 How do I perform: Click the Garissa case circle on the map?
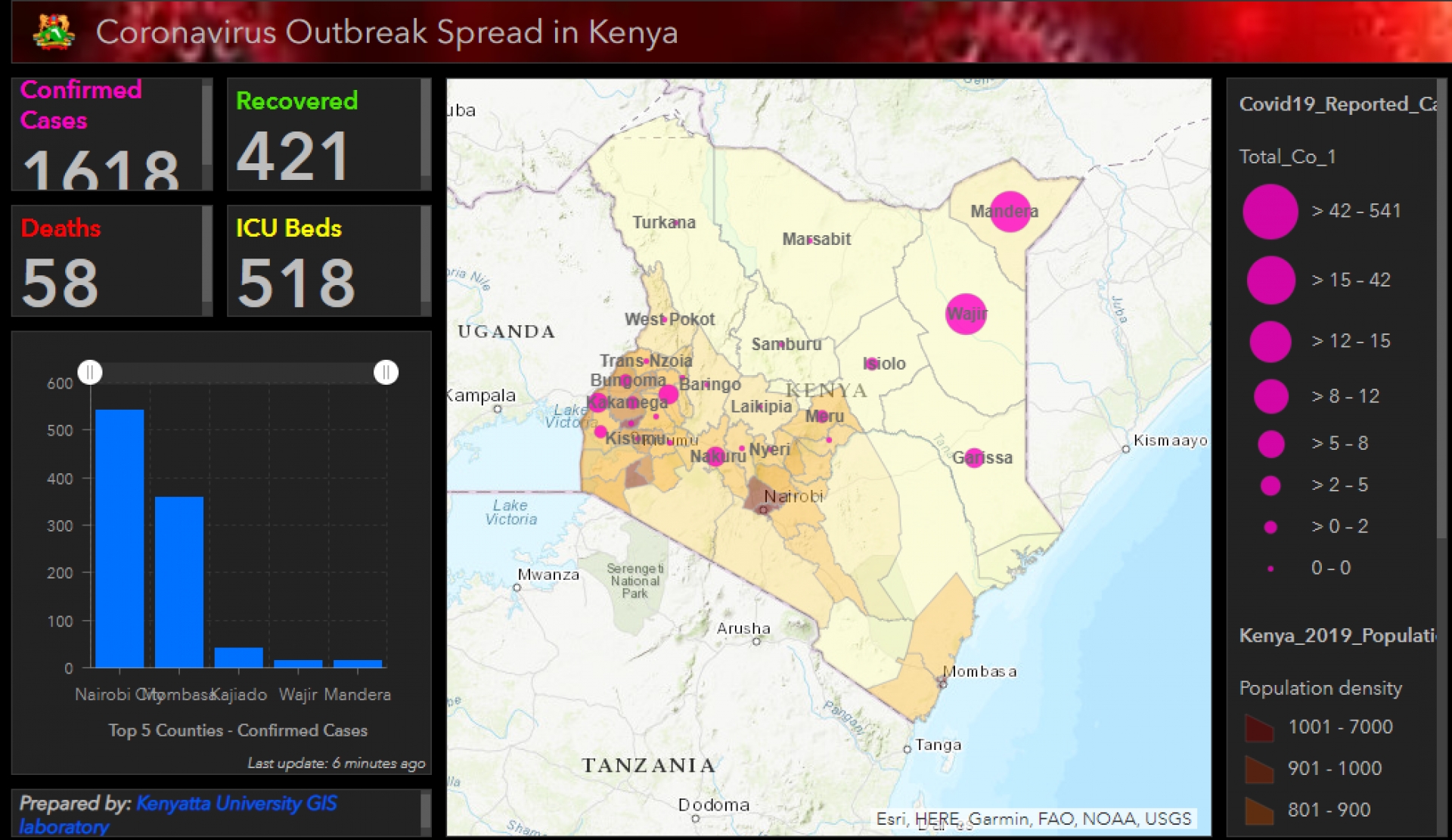tap(974, 457)
